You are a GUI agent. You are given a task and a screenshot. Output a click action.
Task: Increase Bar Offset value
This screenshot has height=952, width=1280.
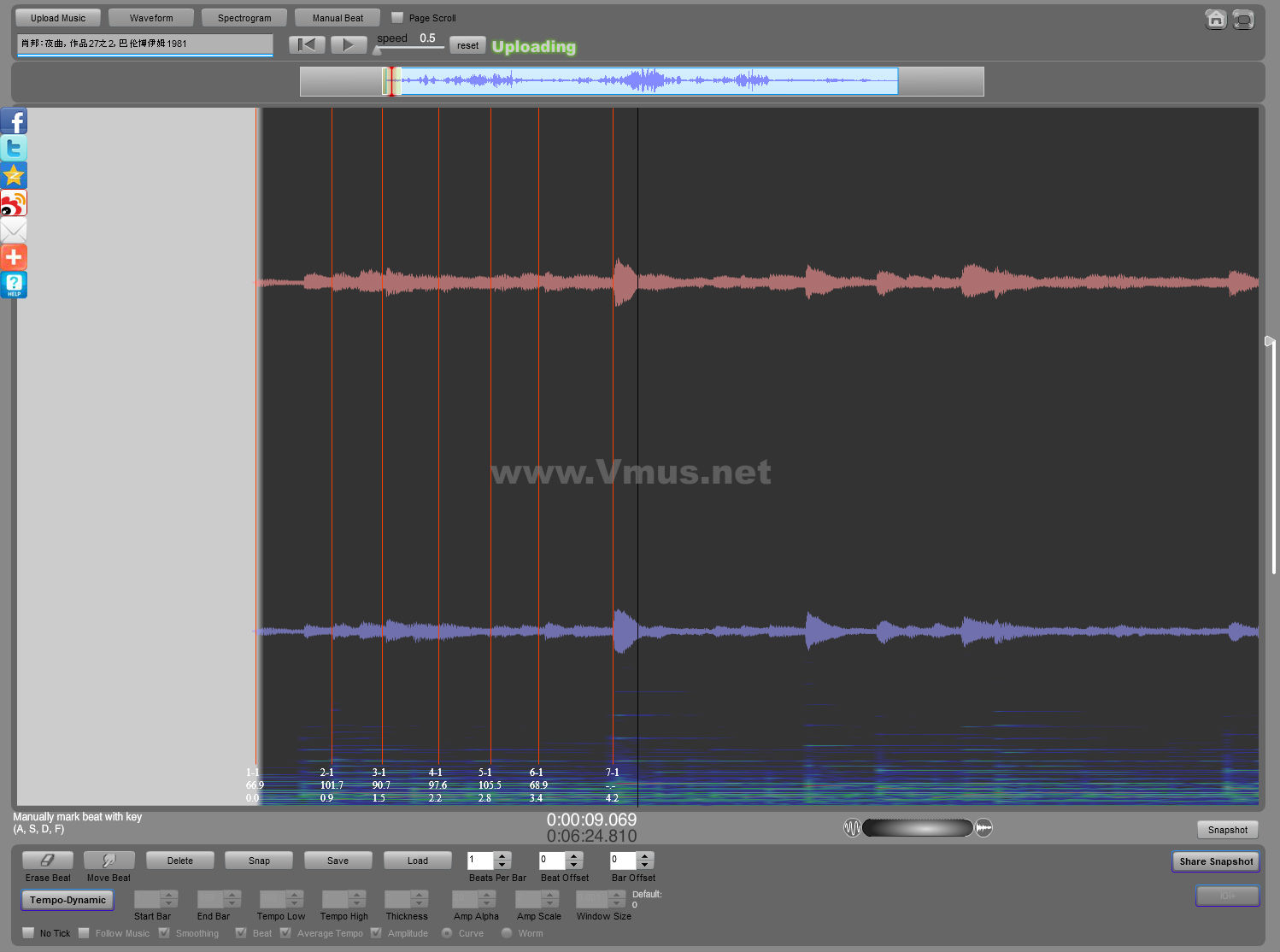(645, 856)
